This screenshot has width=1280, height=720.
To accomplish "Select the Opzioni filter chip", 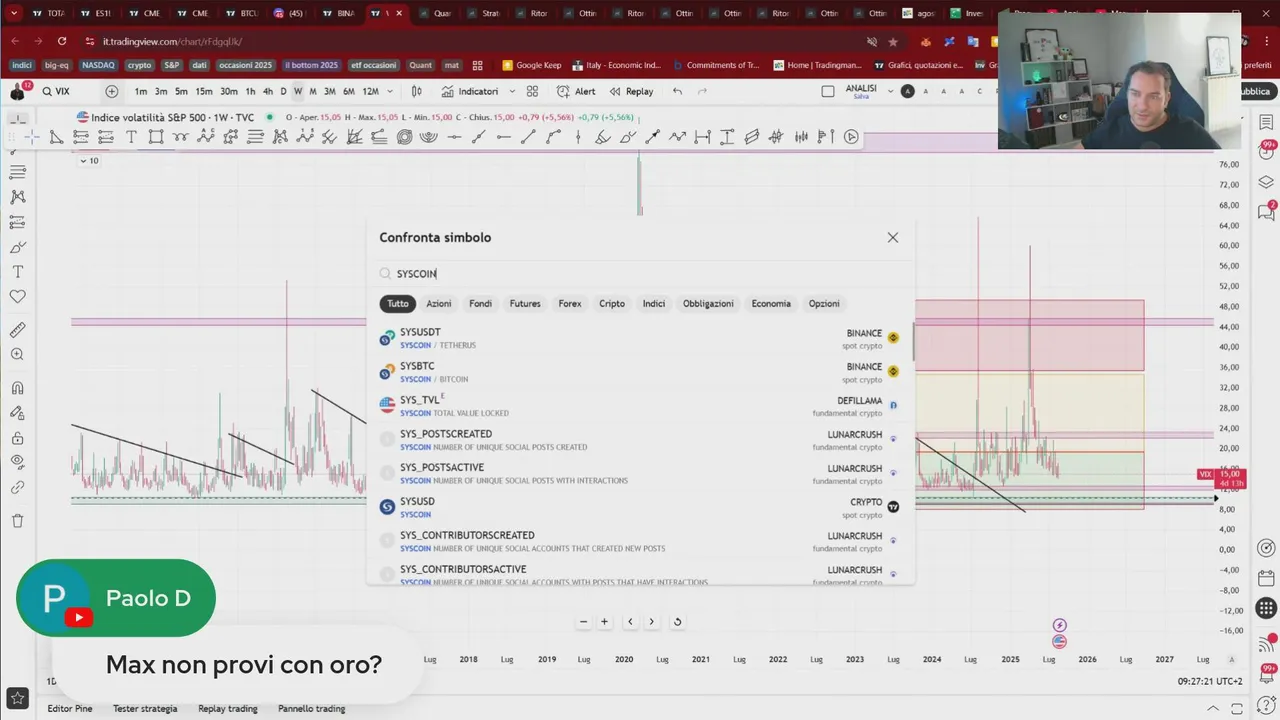I will 824,304.
